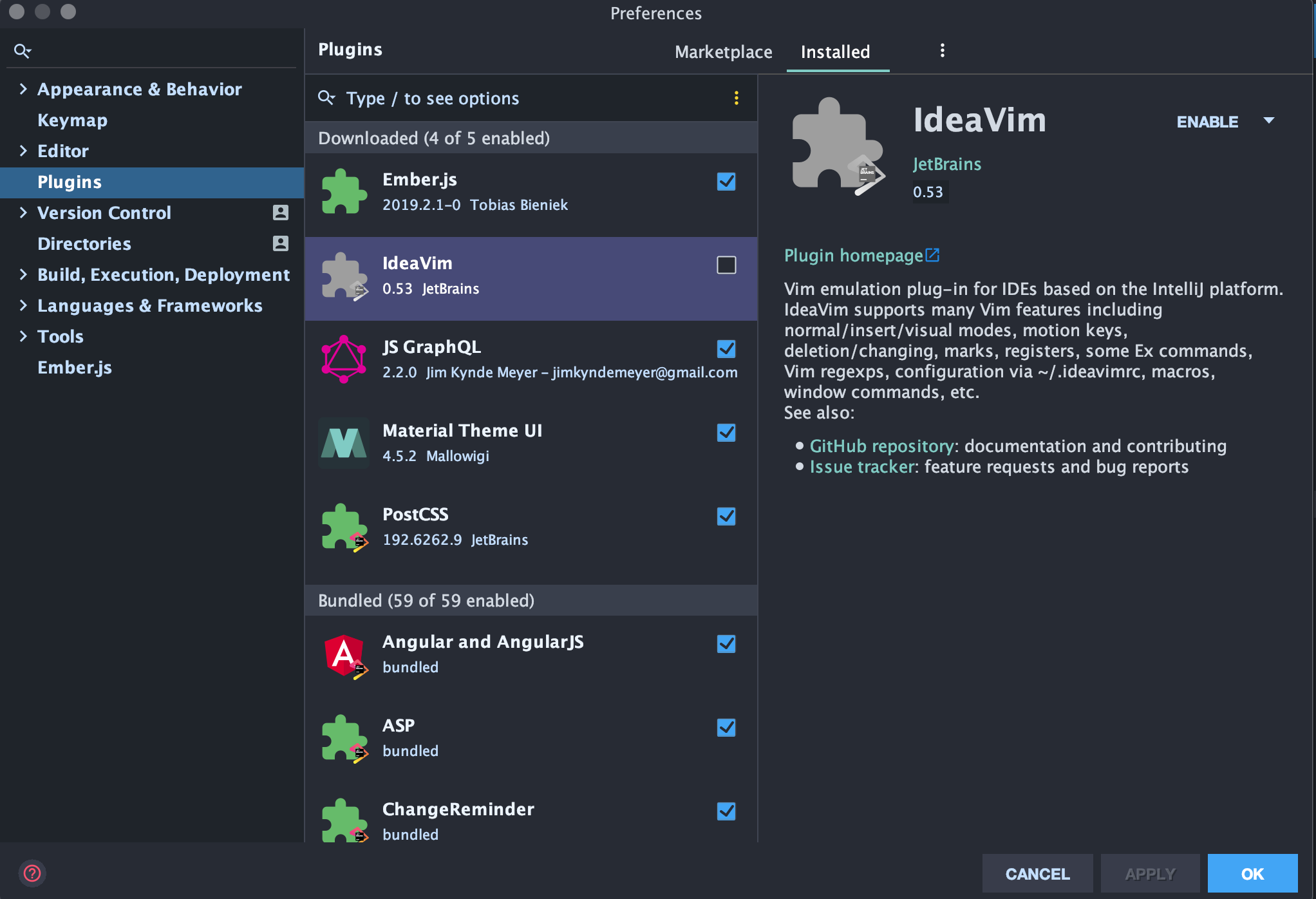This screenshot has height=899, width=1316.
Task: Click the Angular and AngularJS icon
Action: coord(343,654)
